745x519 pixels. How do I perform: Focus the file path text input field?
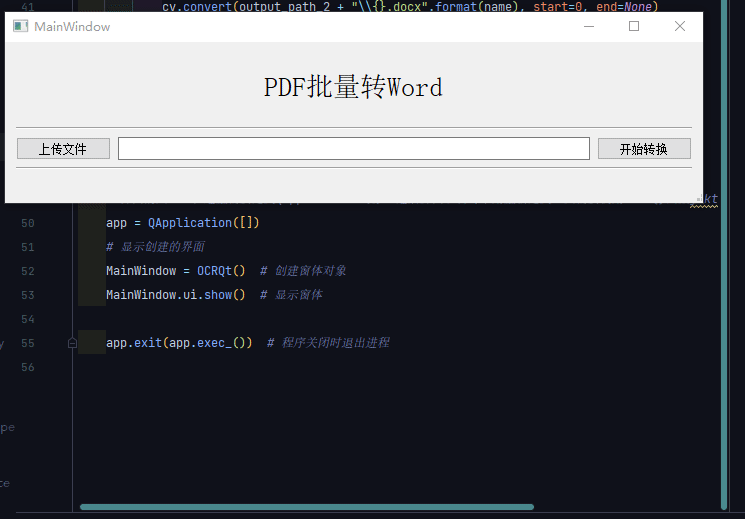(x=353, y=149)
